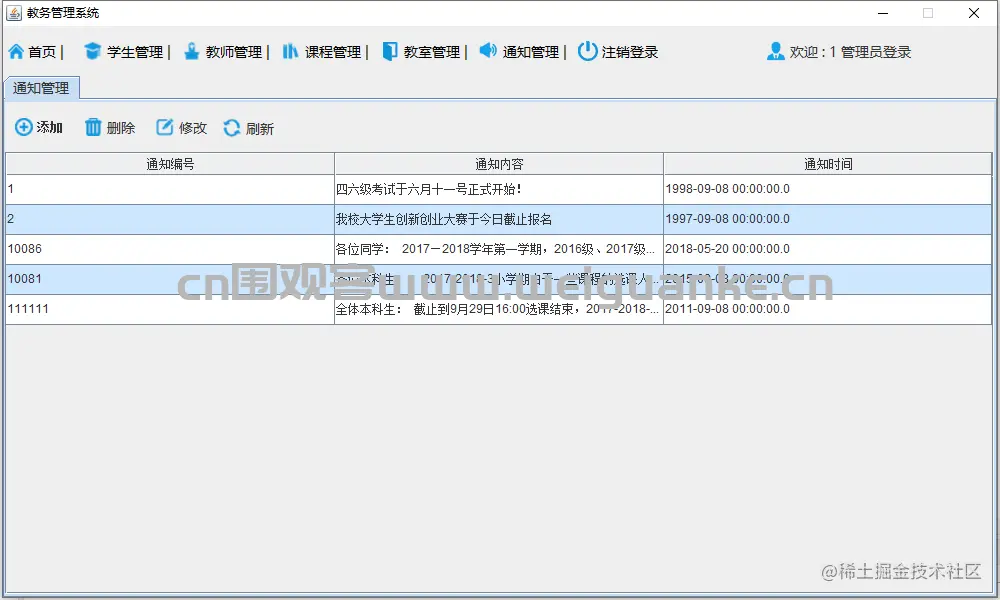Click the 删除 button label
The image size is (1000, 600).
tap(121, 128)
